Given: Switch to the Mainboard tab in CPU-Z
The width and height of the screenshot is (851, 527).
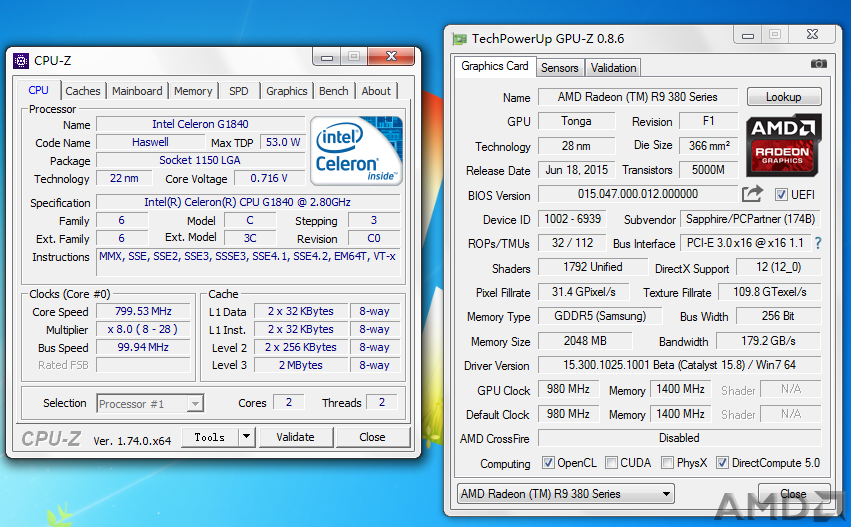Looking at the screenshot, I should tap(137, 91).
